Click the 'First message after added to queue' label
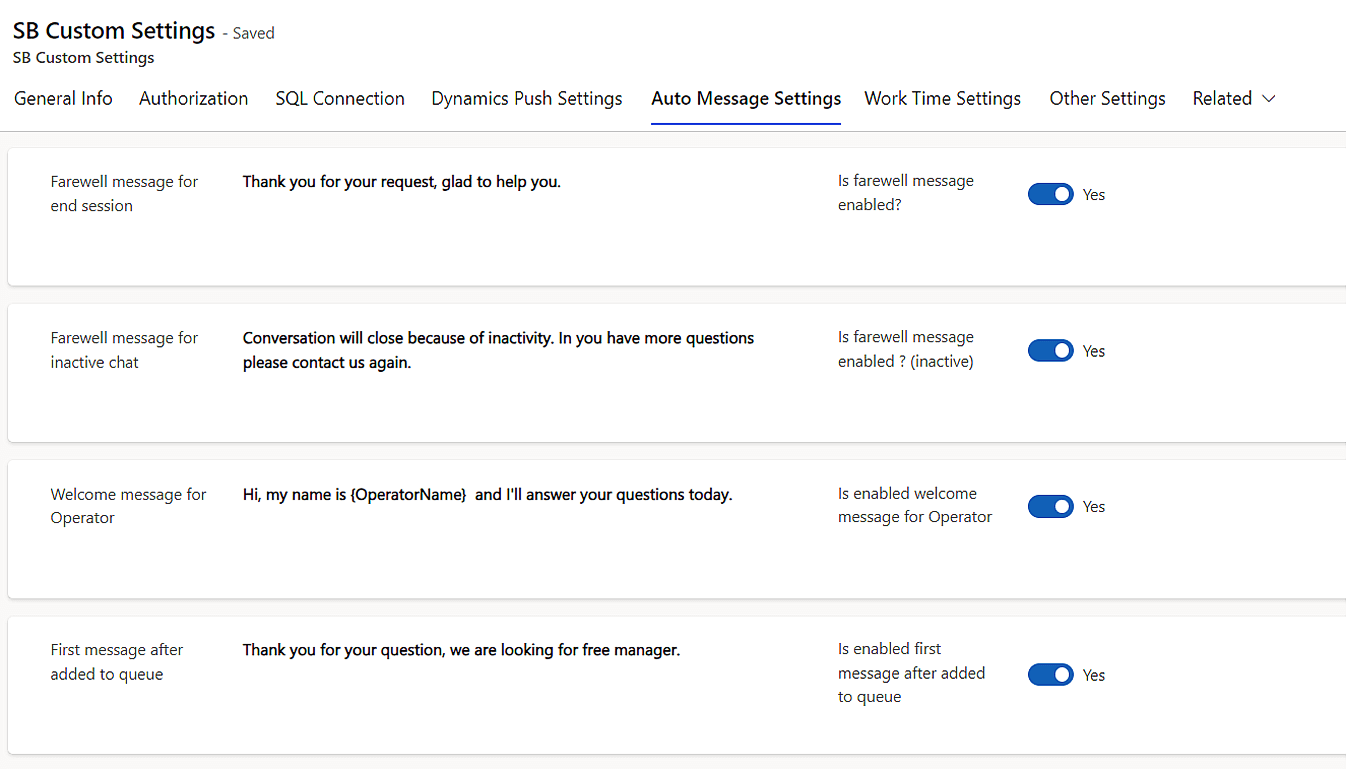Screen dimensions: 1353x769 click(116, 662)
